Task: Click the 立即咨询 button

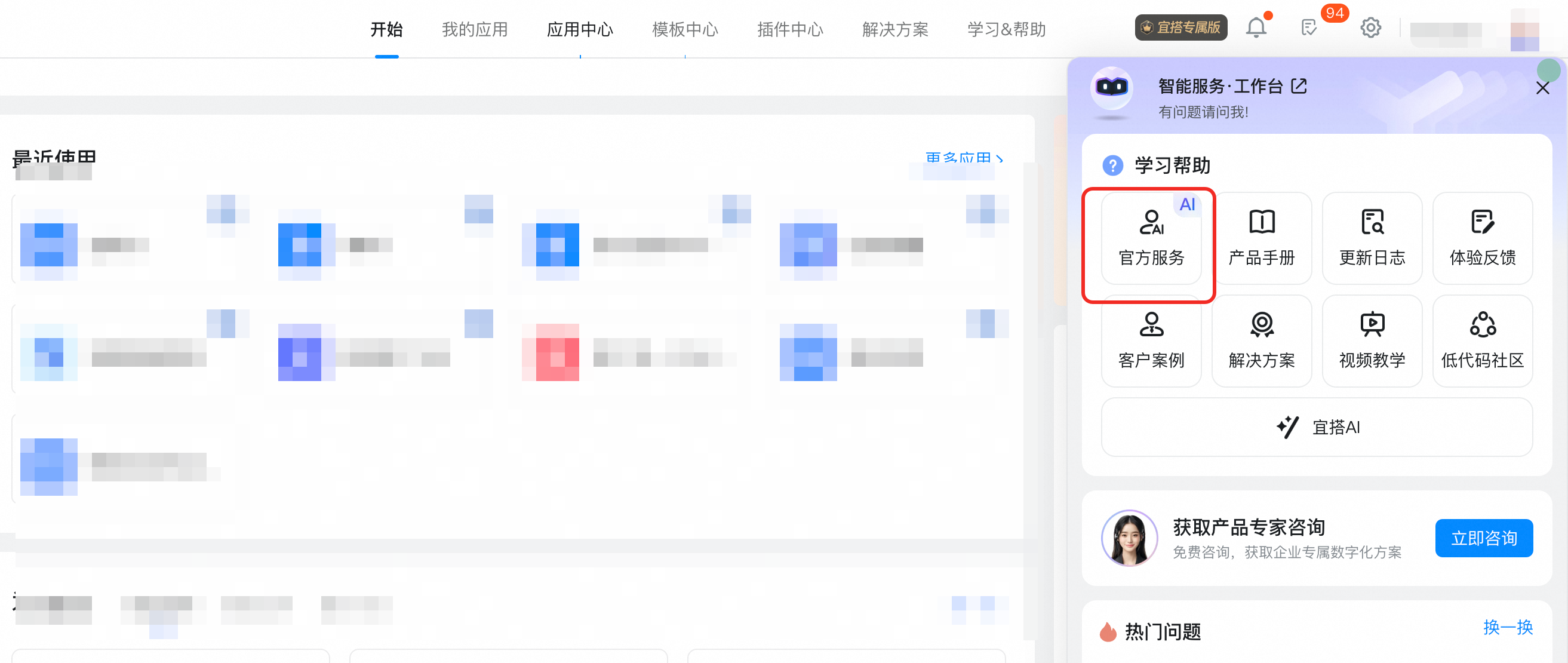Action: (x=1483, y=538)
